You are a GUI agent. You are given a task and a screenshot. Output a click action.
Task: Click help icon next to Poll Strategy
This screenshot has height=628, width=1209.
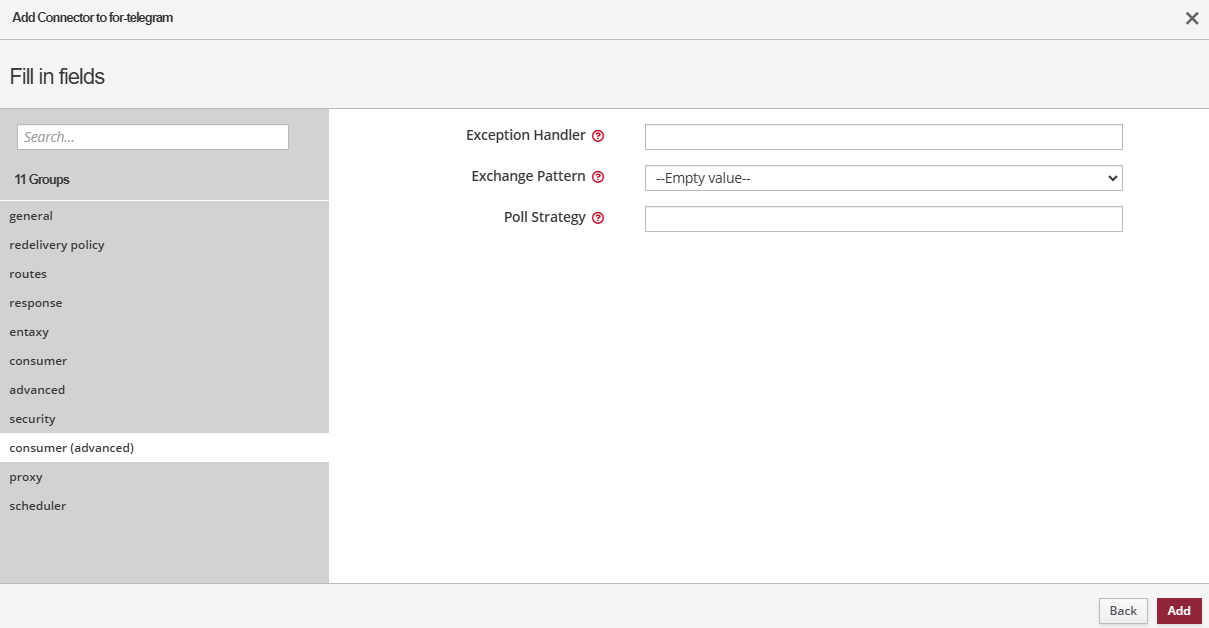pyautogui.click(x=598, y=218)
